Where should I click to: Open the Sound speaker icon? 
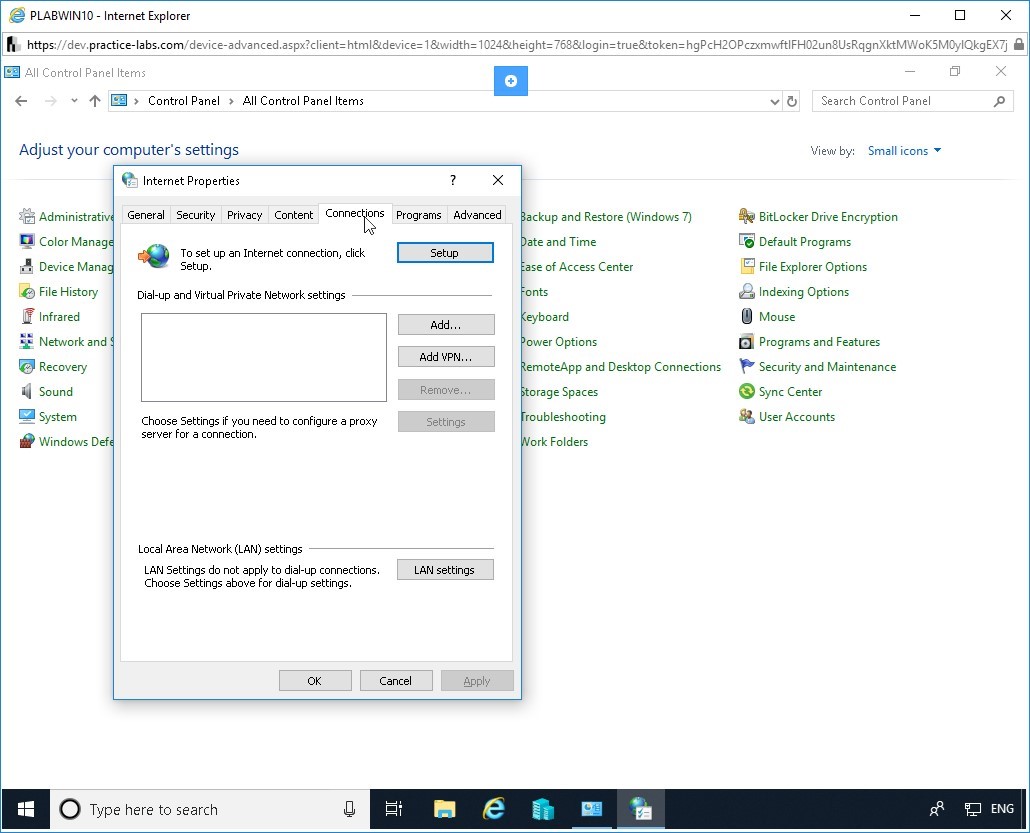(x=27, y=391)
